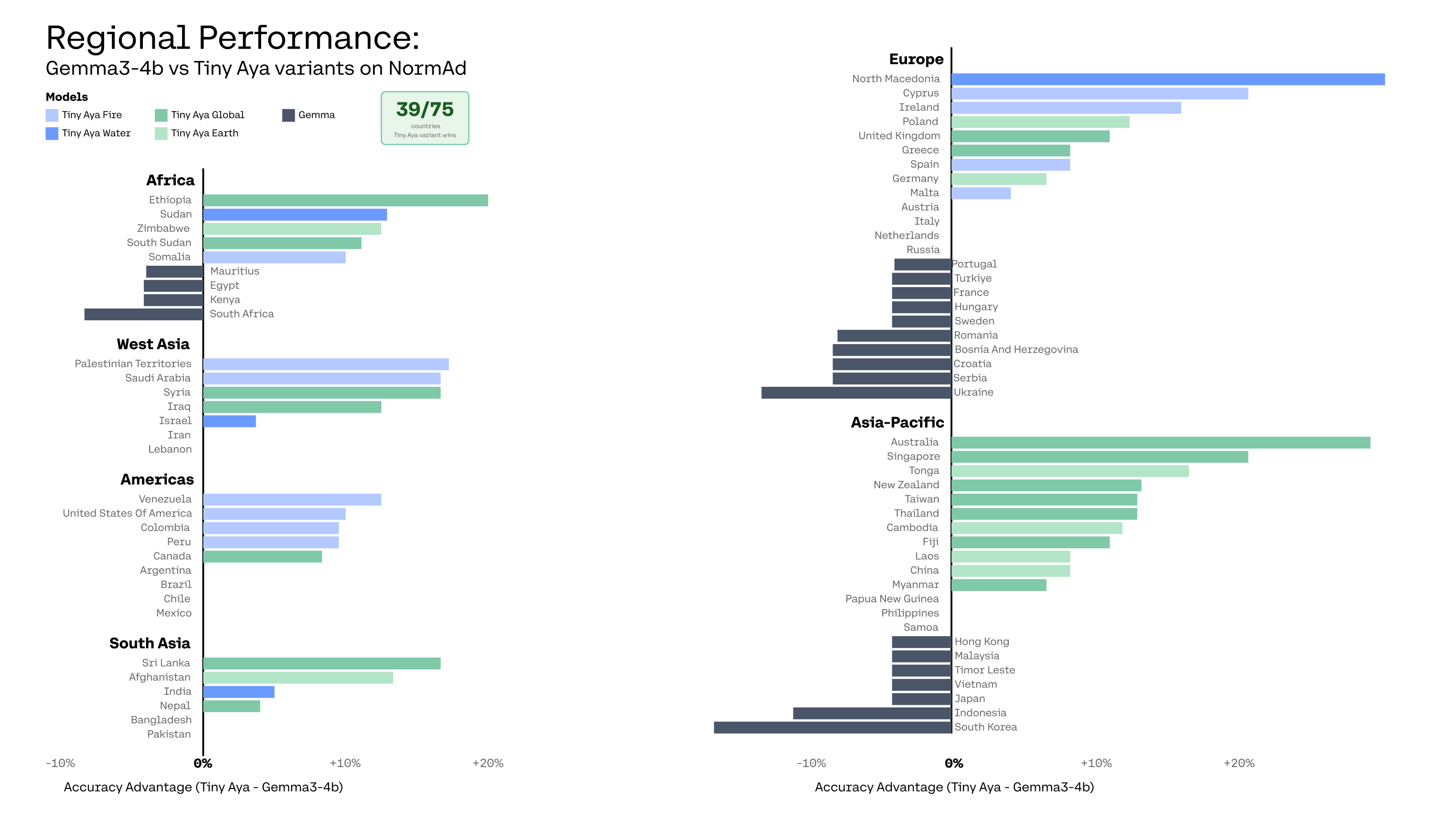Click the South Korea negative bar
The height and width of the screenshot is (819, 1456).
833,728
